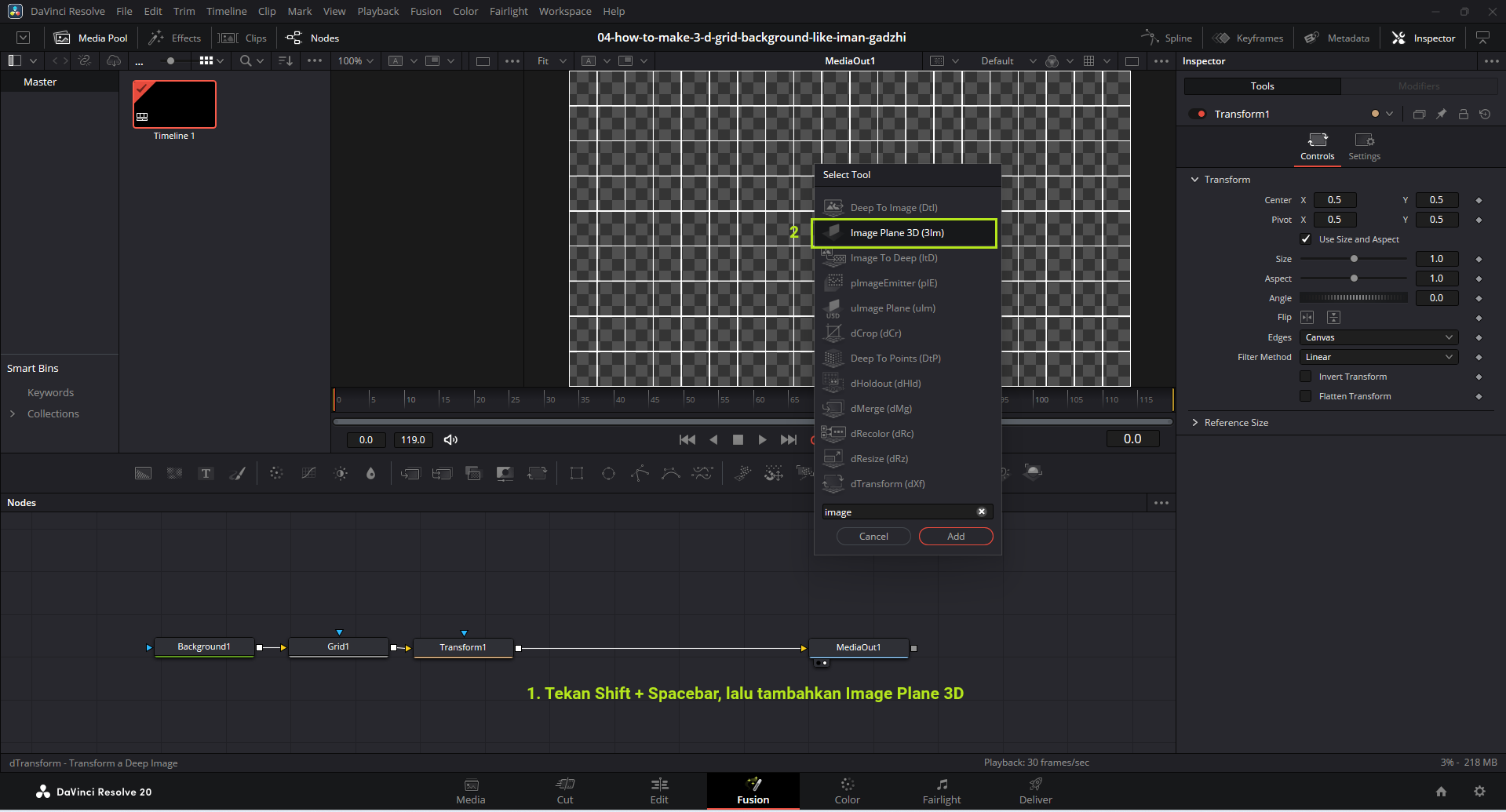Screen dimensions: 1506x812
Task: Pin the Transform1 tool in Inspector
Action: pos(1441,115)
